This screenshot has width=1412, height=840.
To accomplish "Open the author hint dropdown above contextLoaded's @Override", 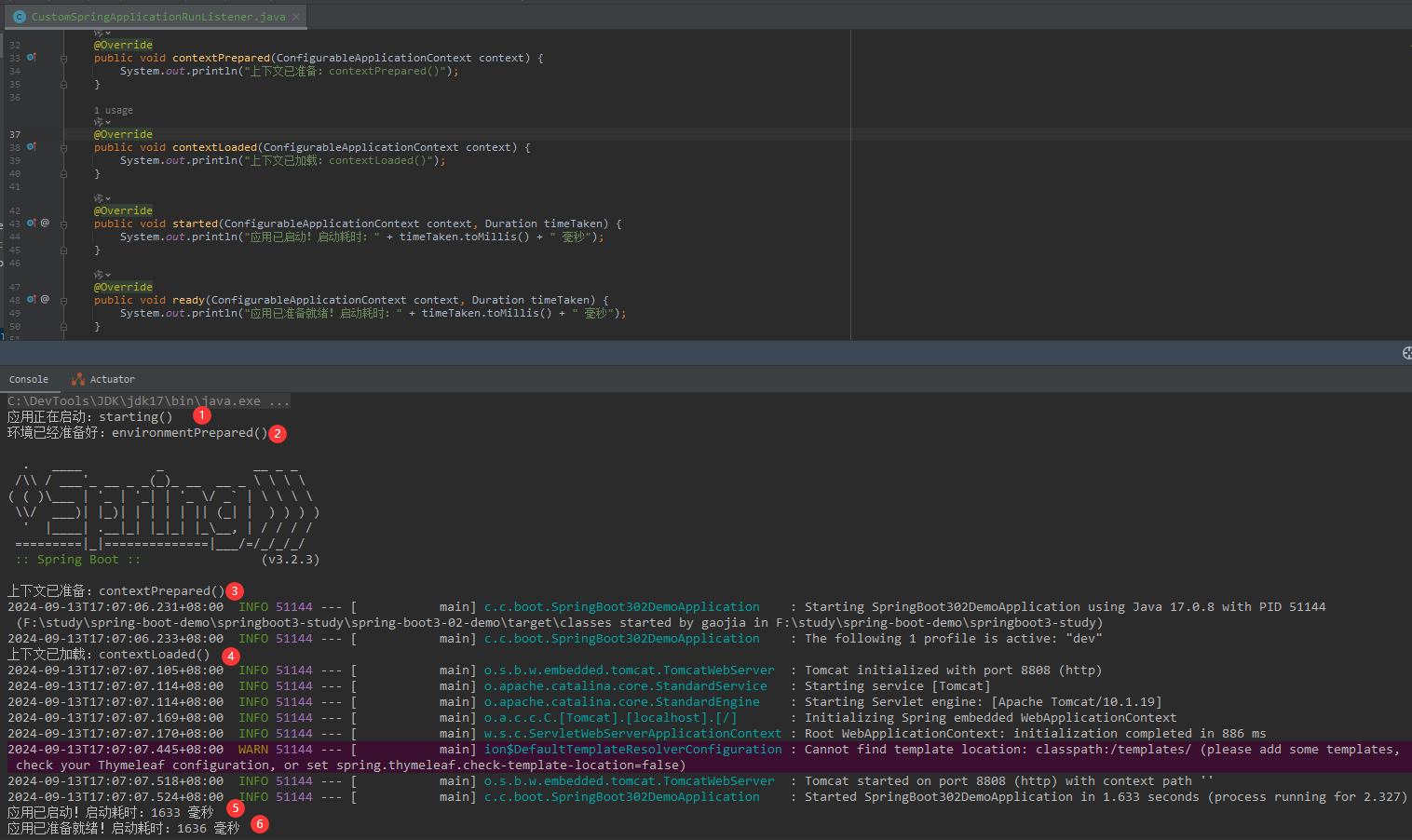I will [102, 122].
